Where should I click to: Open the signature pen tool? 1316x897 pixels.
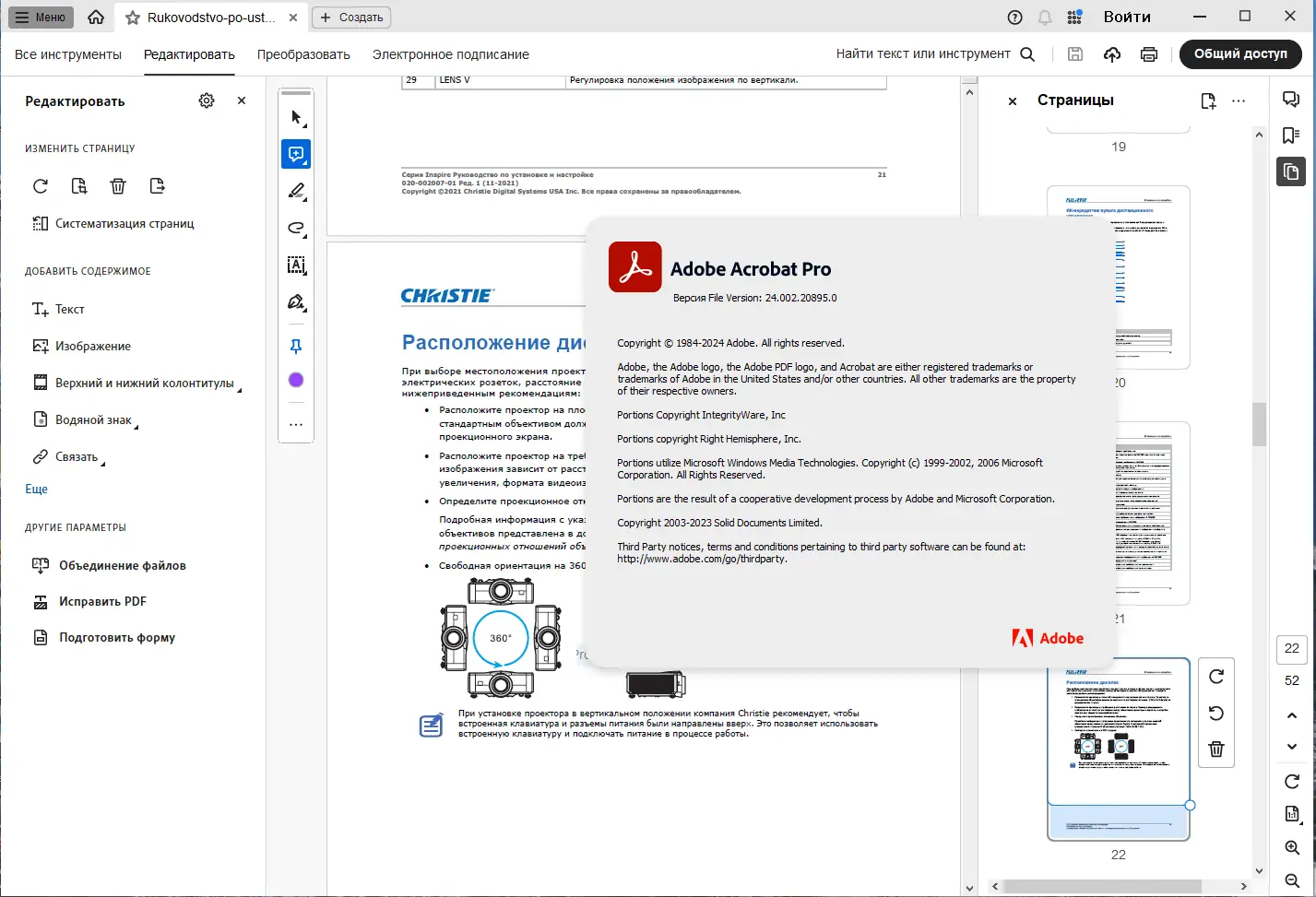[x=296, y=302]
